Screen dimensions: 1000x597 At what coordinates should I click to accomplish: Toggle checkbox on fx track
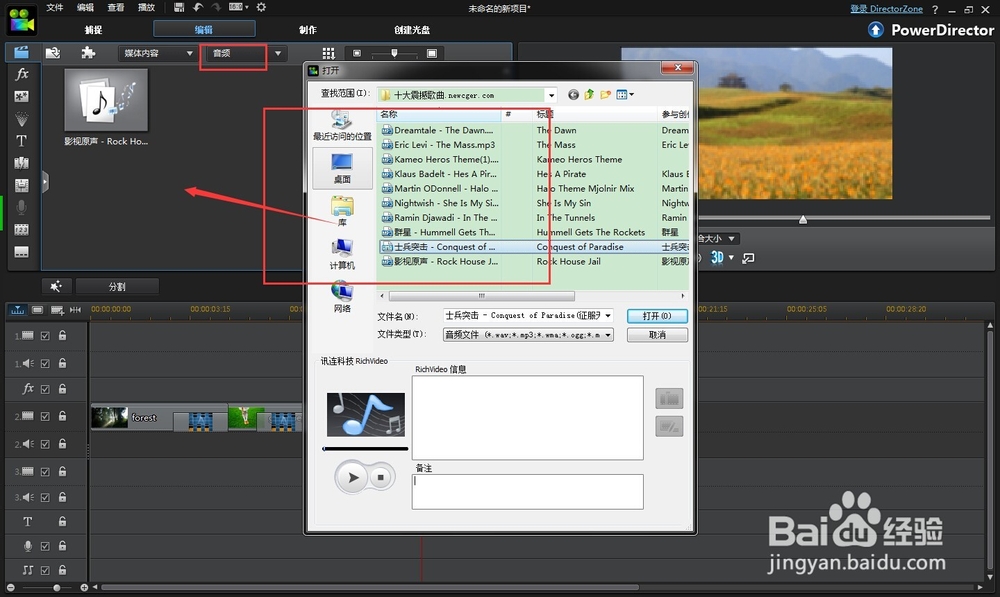(x=45, y=389)
